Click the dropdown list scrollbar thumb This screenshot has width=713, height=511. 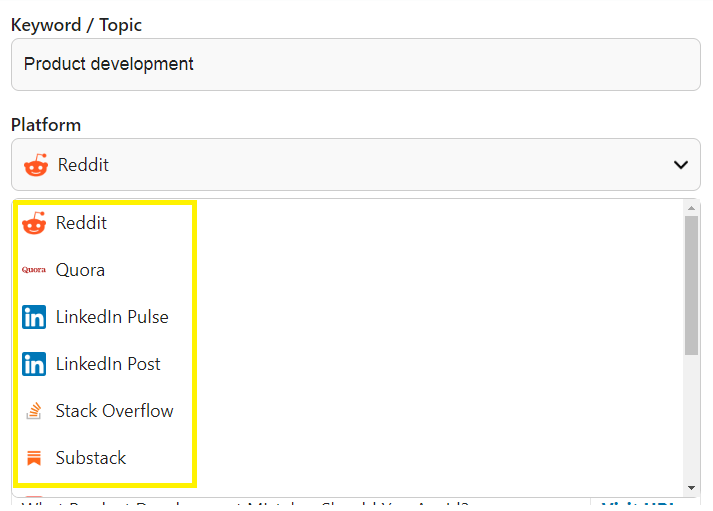tap(691, 285)
